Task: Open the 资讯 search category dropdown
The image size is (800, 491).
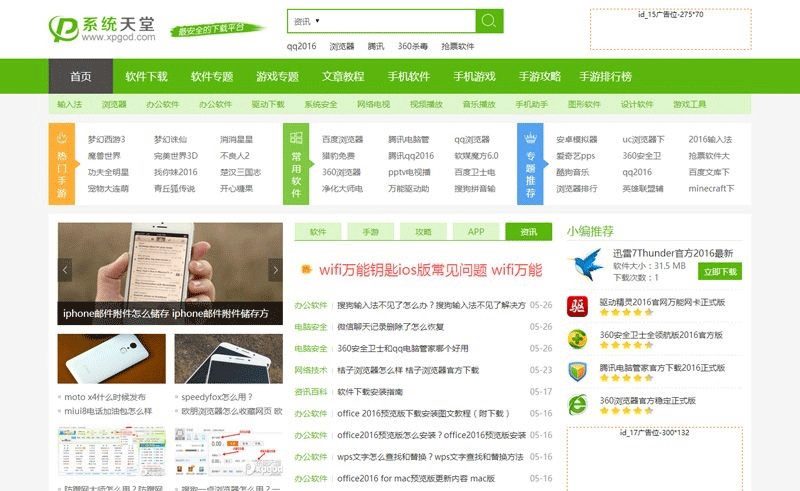Action: tap(306, 21)
